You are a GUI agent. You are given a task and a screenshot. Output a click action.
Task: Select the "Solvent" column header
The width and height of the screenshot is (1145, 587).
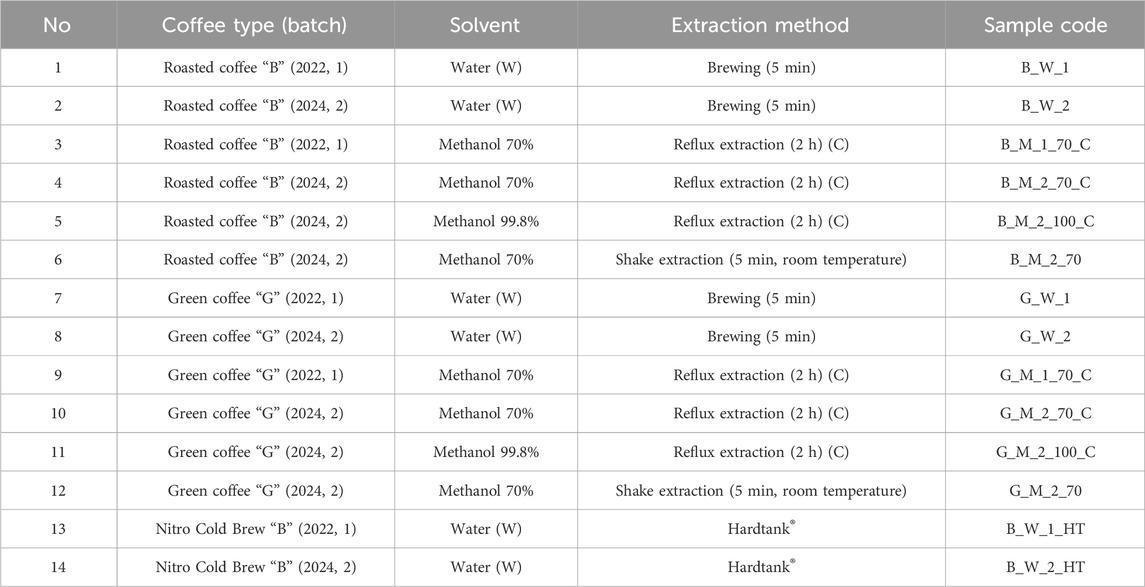pos(486,25)
